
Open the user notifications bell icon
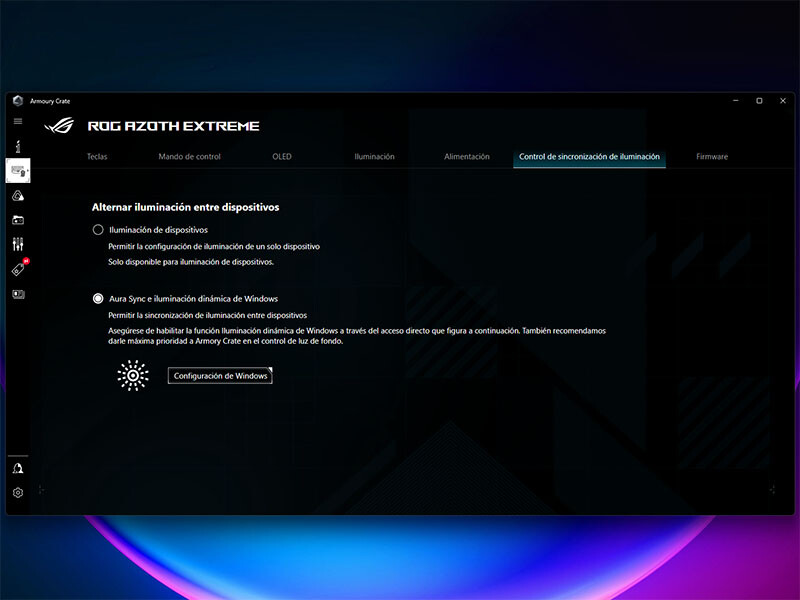click(18, 468)
